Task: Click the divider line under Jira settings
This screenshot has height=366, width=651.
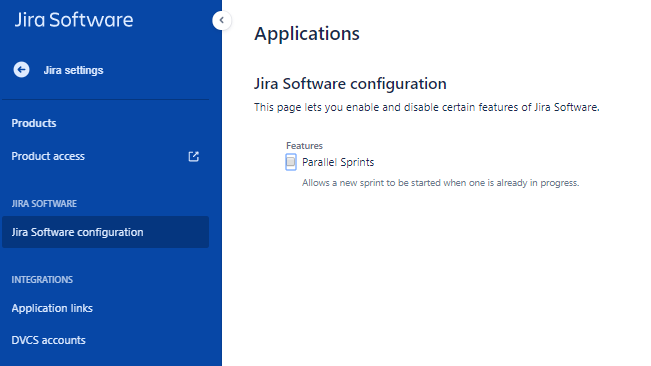Action: point(105,100)
